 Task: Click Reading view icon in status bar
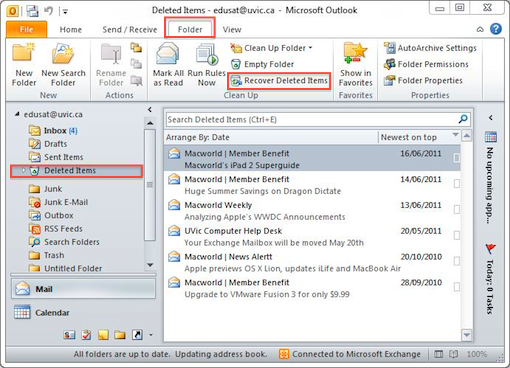point(453,354)
